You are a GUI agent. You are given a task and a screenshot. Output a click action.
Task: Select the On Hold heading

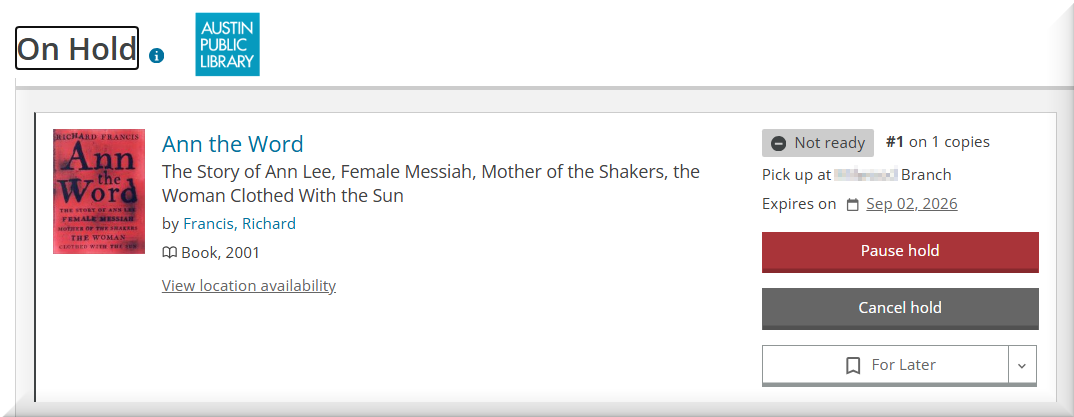click(77, 48)
